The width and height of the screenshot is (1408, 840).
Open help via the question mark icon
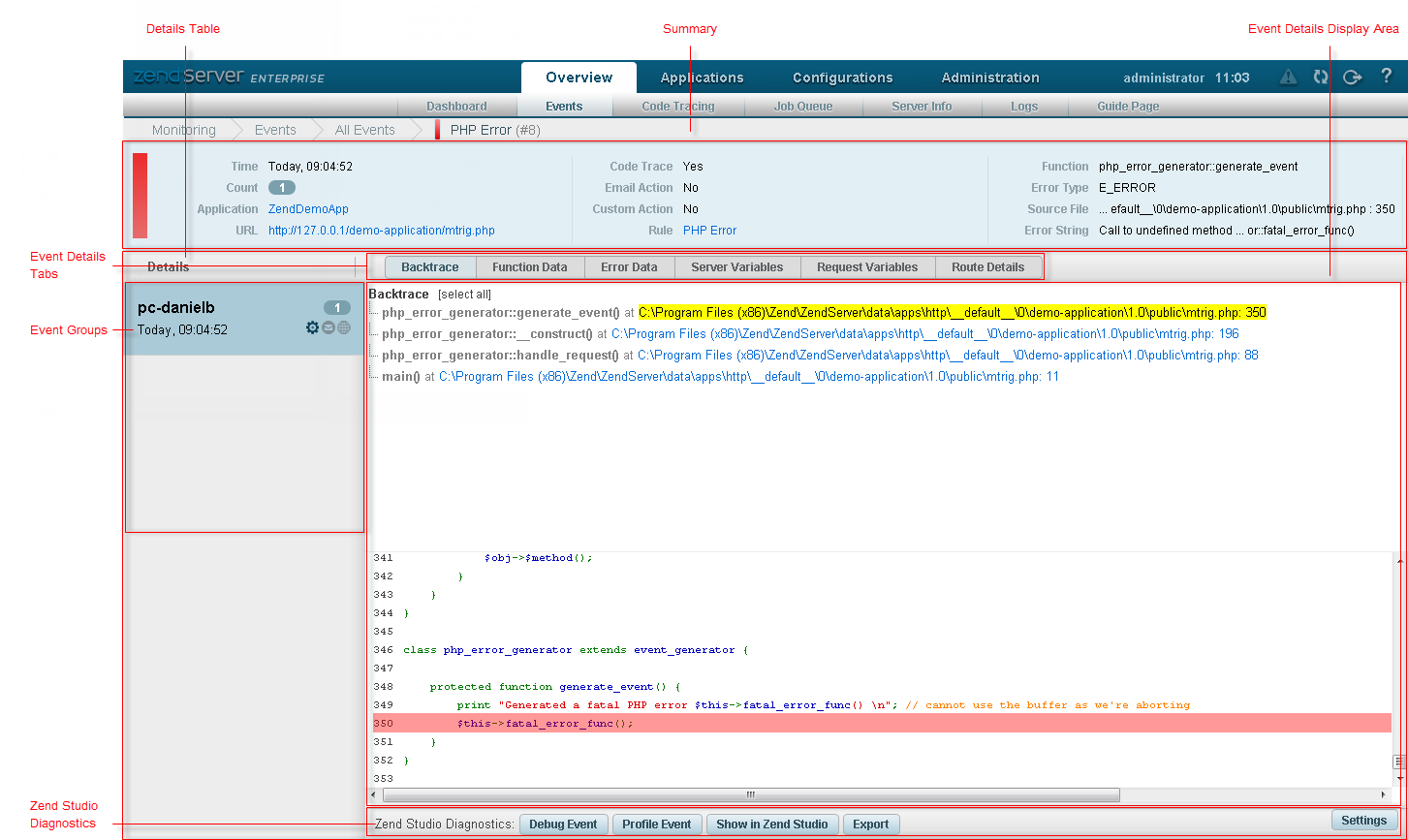pyautogui.click(x=1387, y=77)
